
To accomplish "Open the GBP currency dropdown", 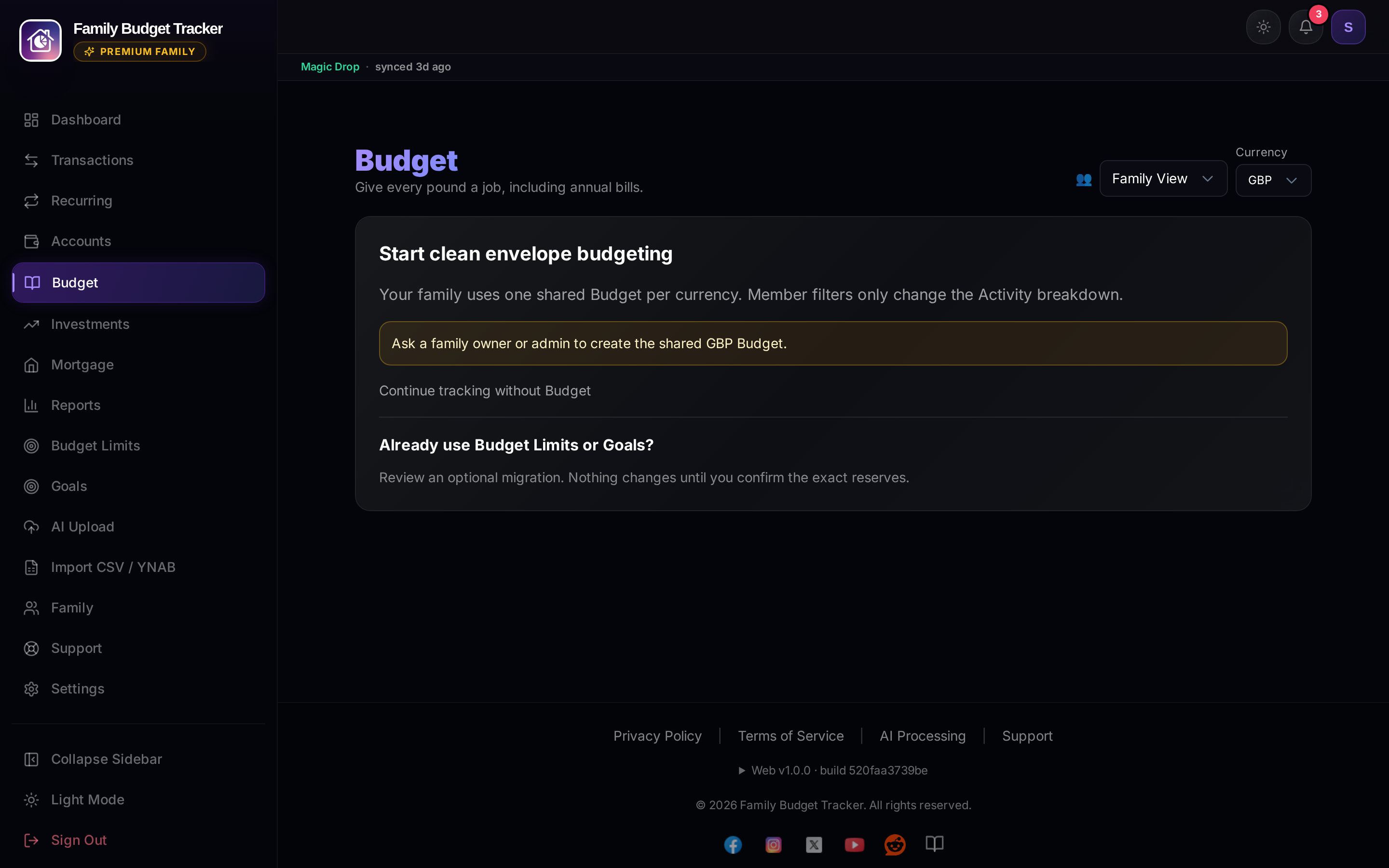I will click(1273, 180).
